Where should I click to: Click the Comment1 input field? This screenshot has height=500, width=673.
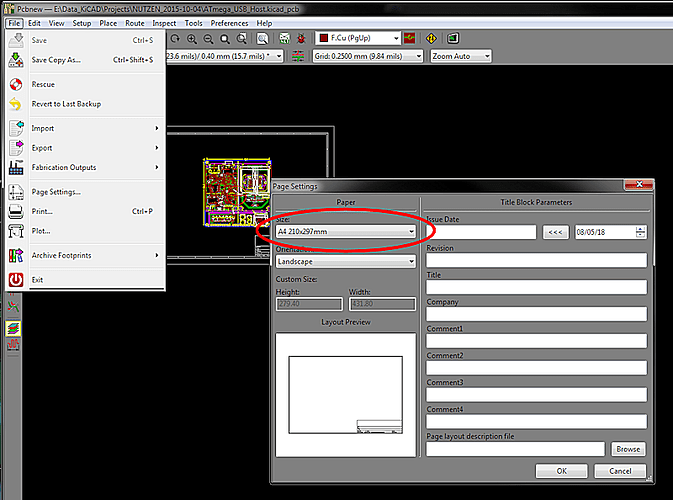[x=537, y=341]
